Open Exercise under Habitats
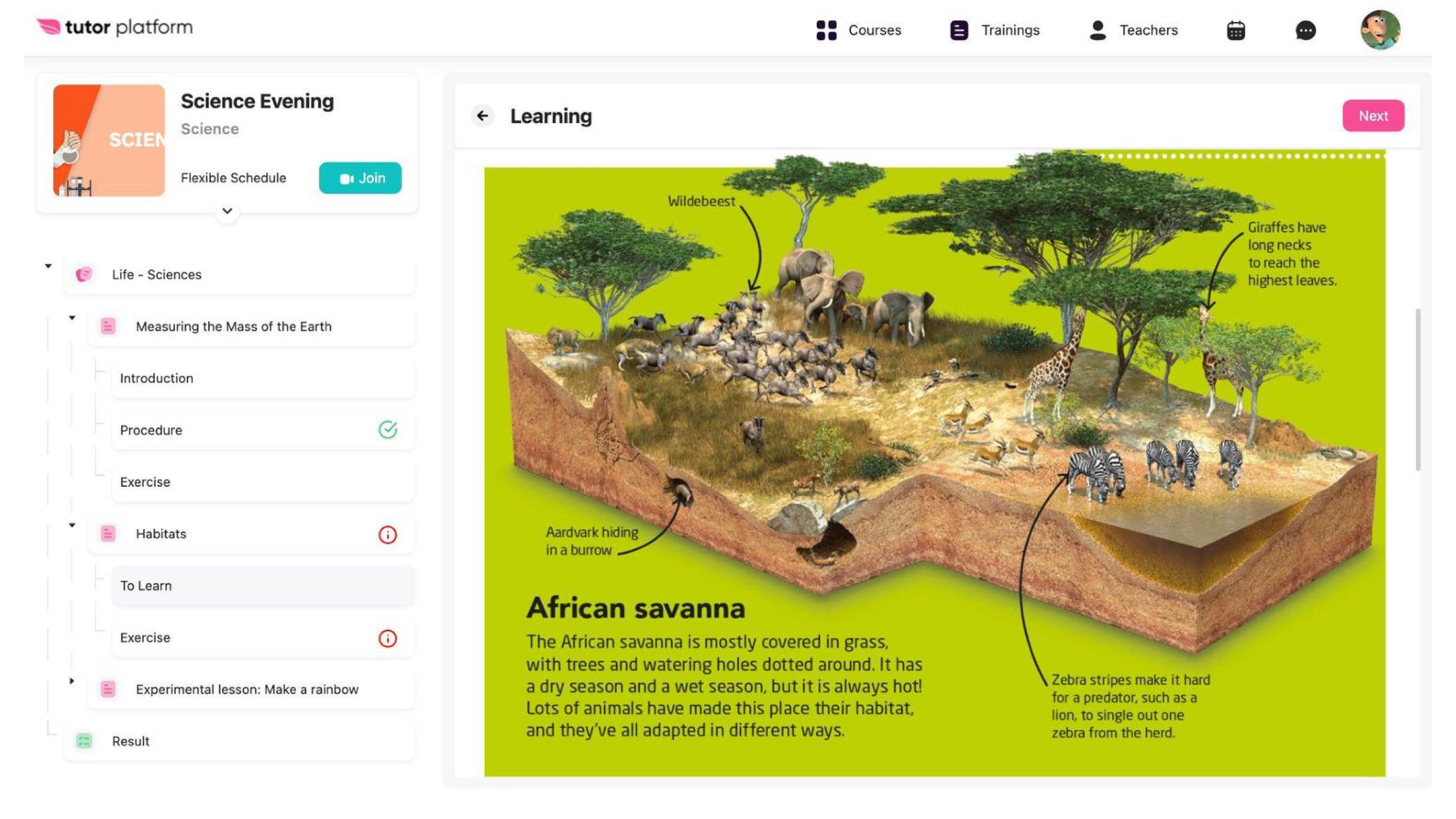 coord(263,638)
